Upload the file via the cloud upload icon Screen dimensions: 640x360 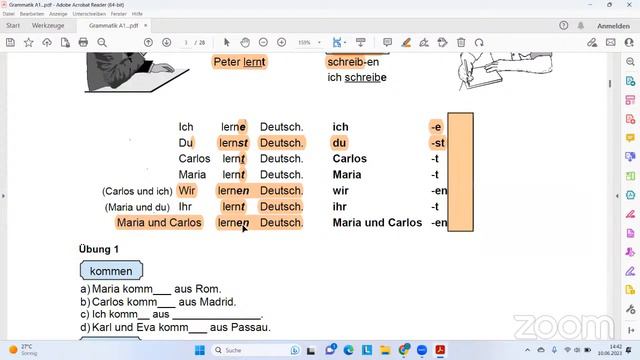tap(47, 42)
